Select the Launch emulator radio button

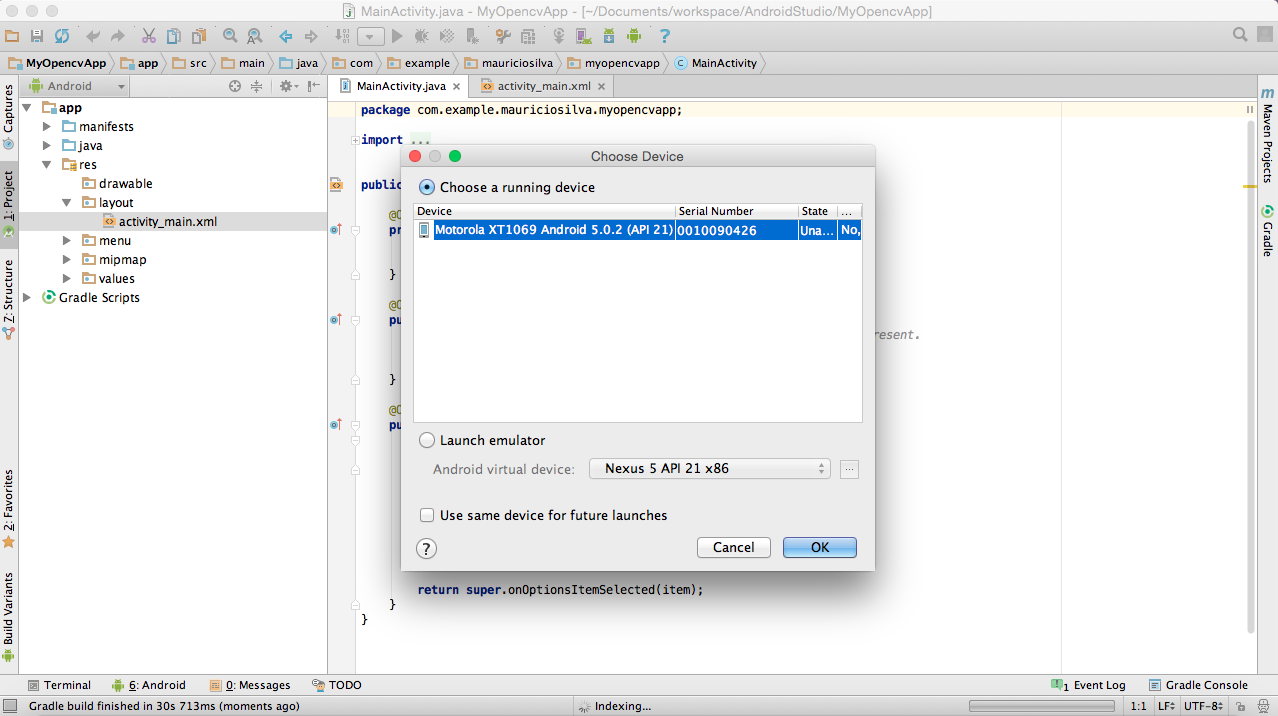click(x=427, y=440)
